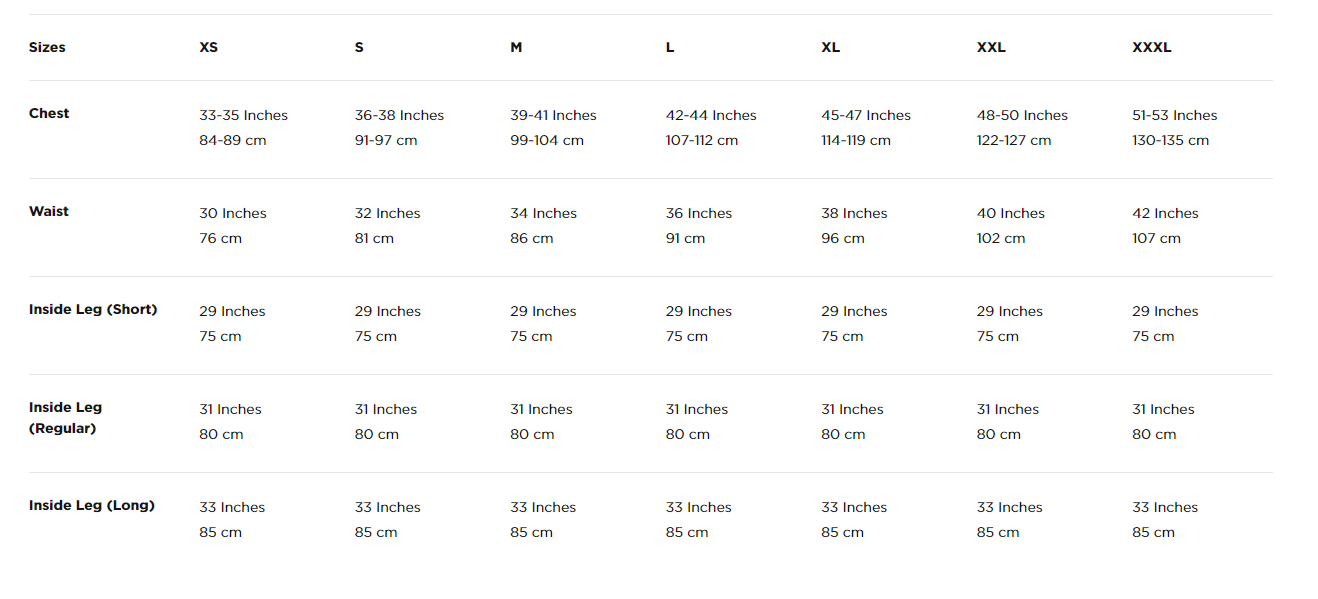
Task: Select the Inside Leg (Short) row label
Action: (x=93, y=309)
